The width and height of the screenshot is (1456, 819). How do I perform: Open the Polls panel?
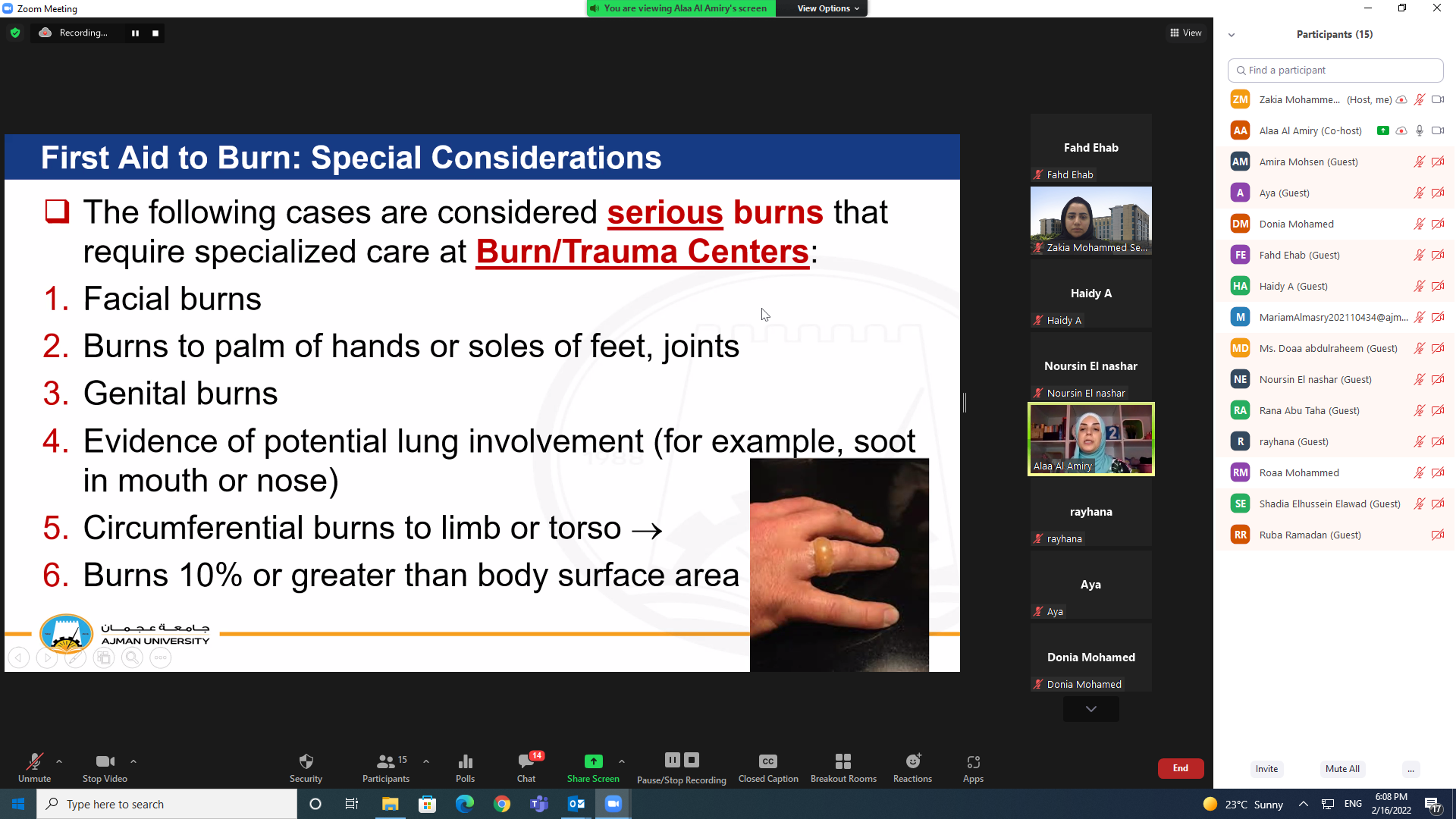click(x=465, y=767)
